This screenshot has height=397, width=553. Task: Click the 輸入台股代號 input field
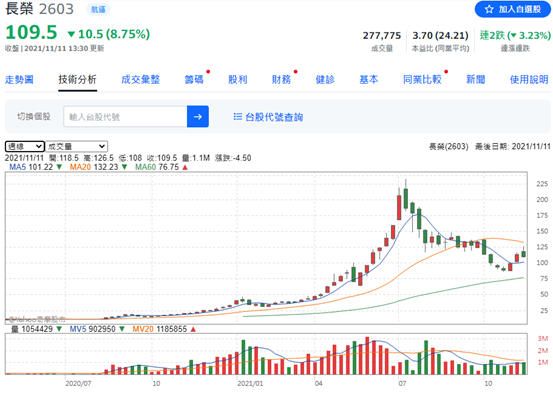125,116
